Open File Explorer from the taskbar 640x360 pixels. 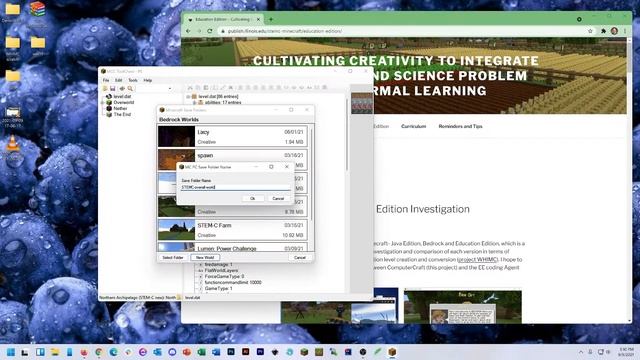(x=54, y=352)
